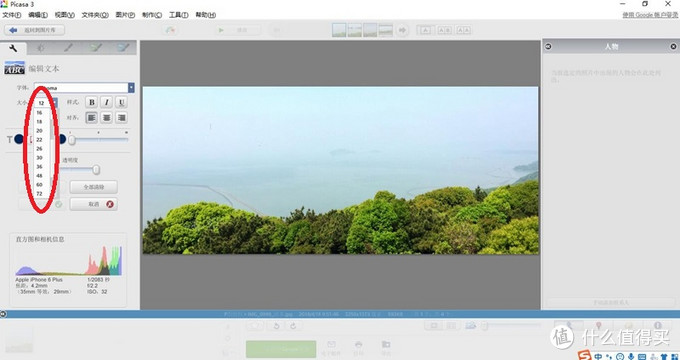Click the AB side-by-side view icon
The width and height of the screenshot is (680, 360).
444,30
